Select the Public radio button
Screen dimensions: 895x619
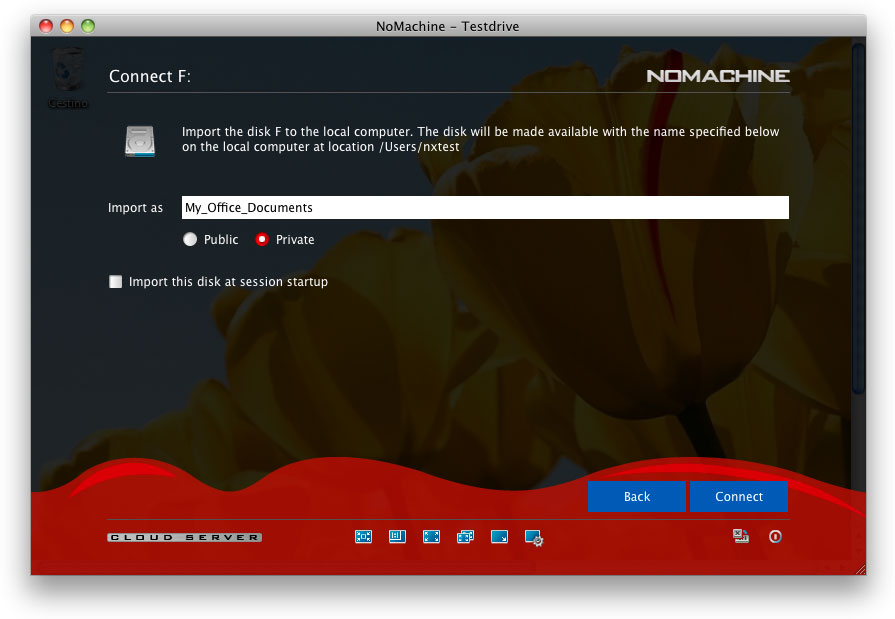[190, 240]
